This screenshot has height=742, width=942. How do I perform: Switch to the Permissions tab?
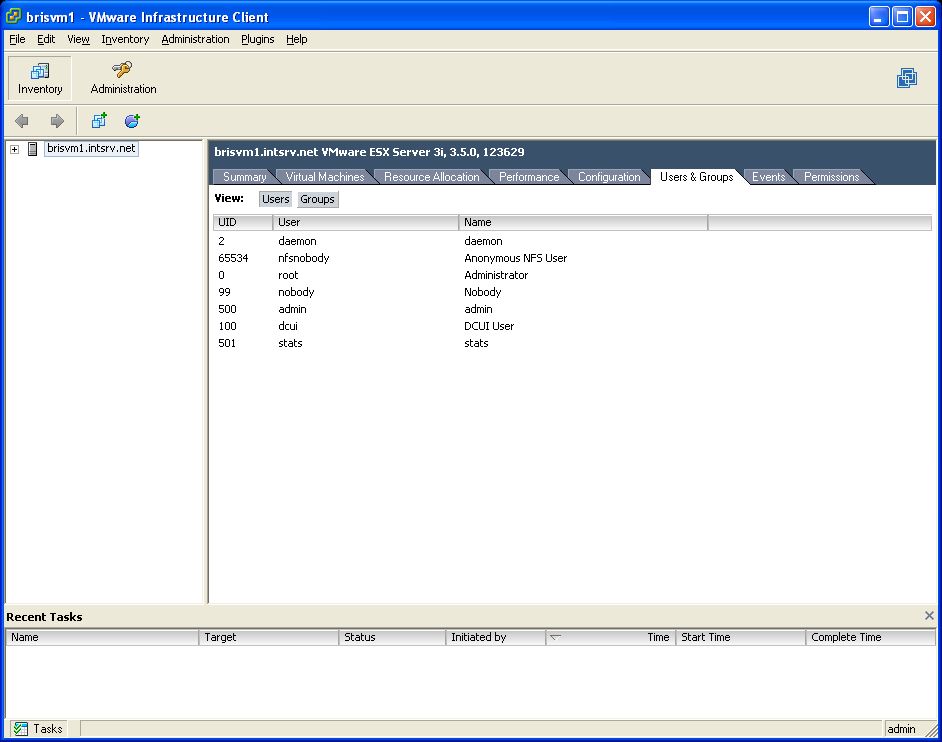(831, 177)
